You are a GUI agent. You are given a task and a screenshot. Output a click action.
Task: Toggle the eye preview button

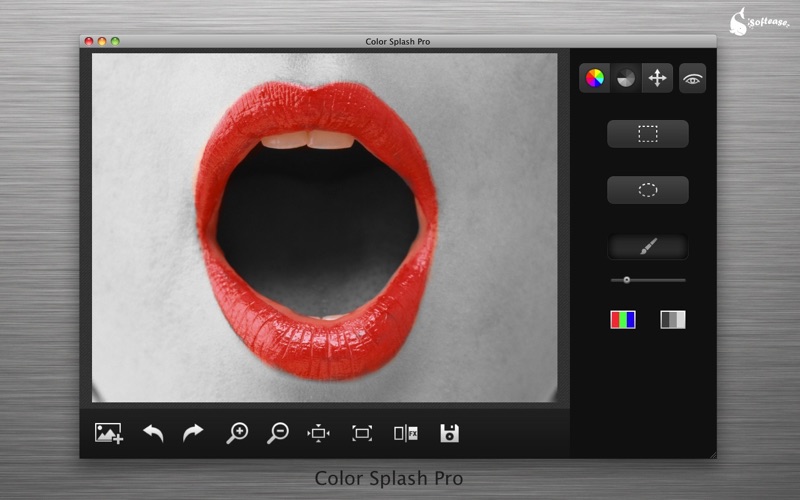692,78
